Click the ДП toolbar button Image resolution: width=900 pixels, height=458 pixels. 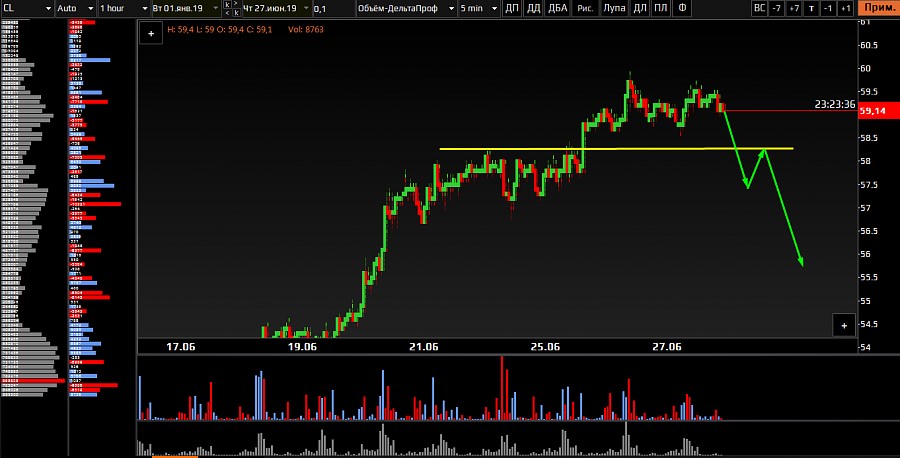512,8
